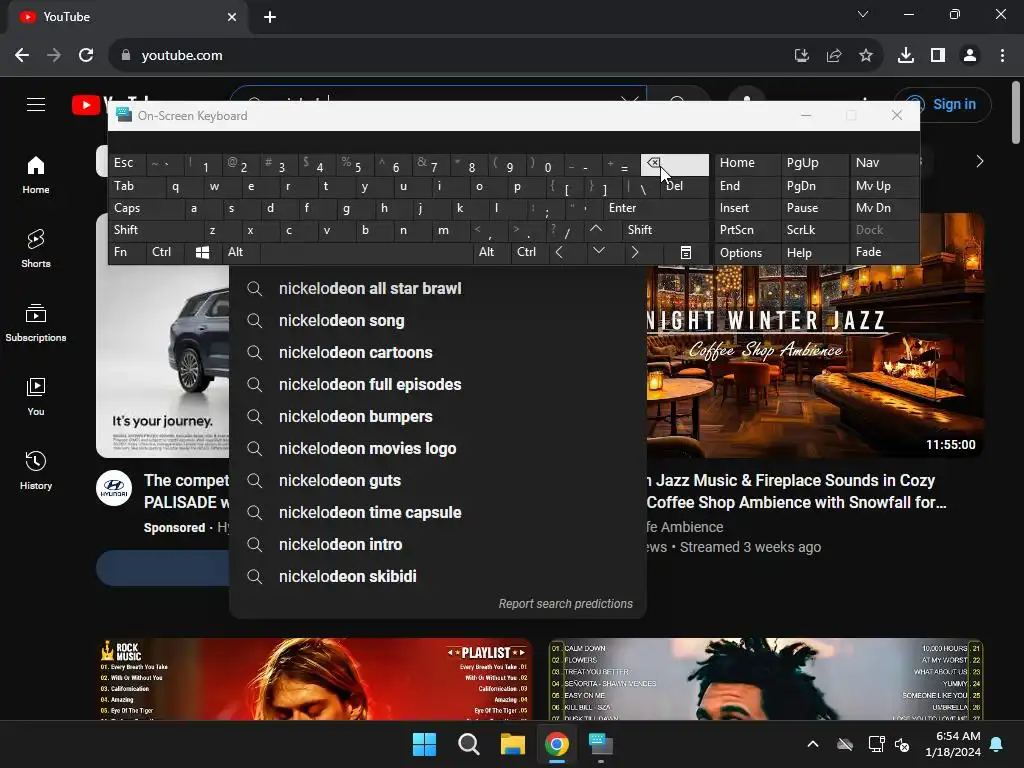Toggle left Ctrl key on keyboard
The width and height of the screenshot is (1024, 768).
pos(165,253)
